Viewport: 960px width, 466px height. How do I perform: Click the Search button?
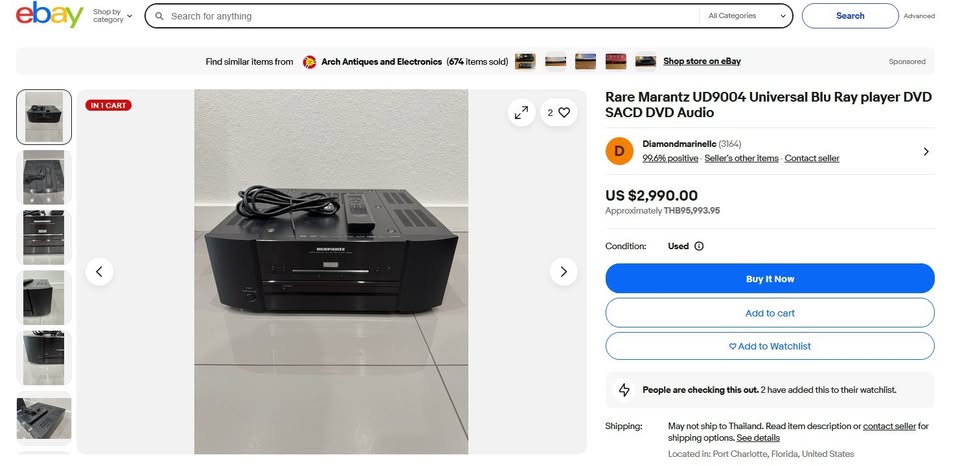[850, 16]
